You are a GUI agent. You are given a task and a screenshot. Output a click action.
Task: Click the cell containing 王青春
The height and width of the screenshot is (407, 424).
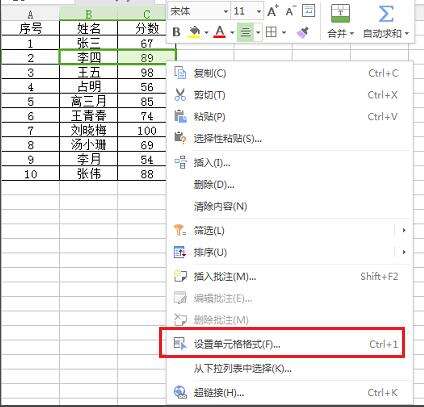[x=89, y=116]
